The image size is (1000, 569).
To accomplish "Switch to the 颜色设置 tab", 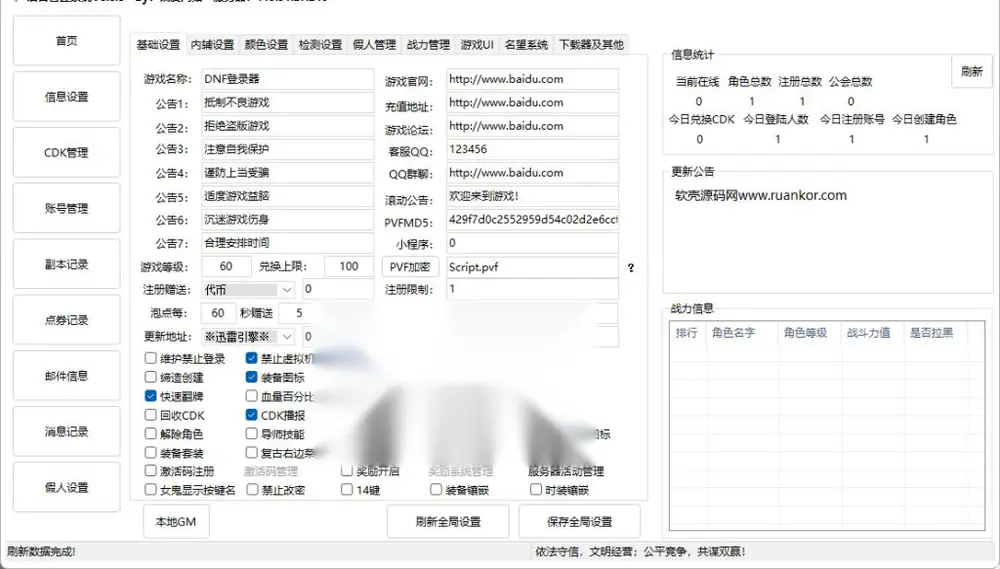I will pos(266,45).
